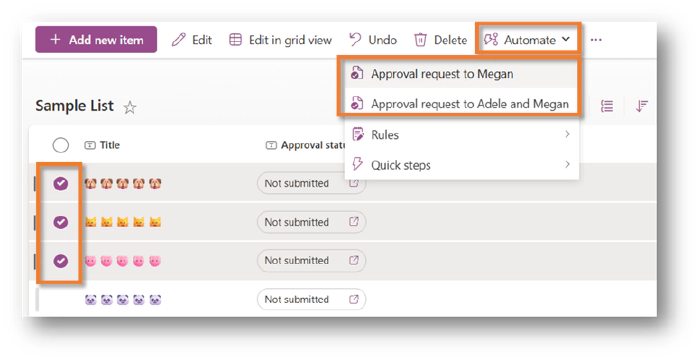Choose Approval request to Megan
700x360 pixels.
click(459, 74)
